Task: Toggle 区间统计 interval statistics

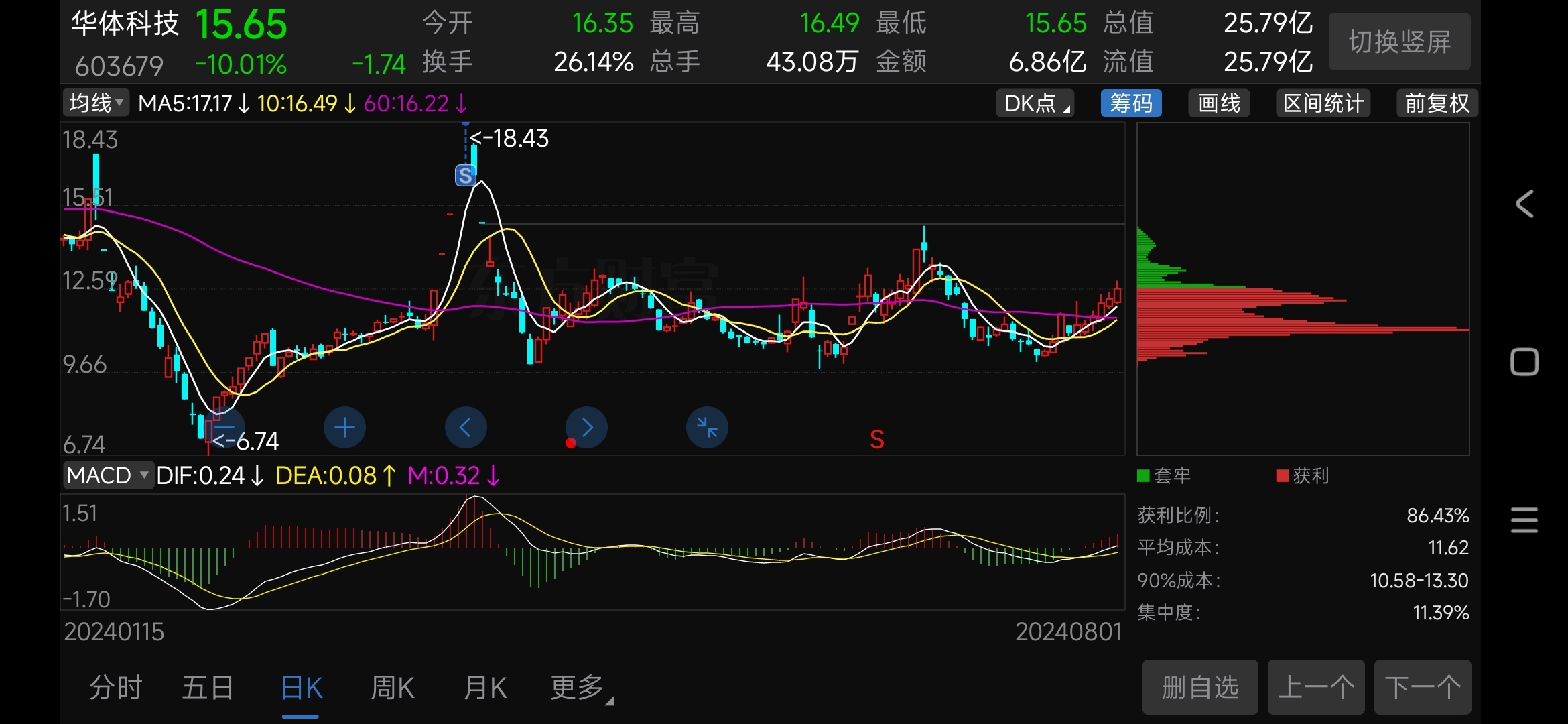Action: pos(1323,103)
